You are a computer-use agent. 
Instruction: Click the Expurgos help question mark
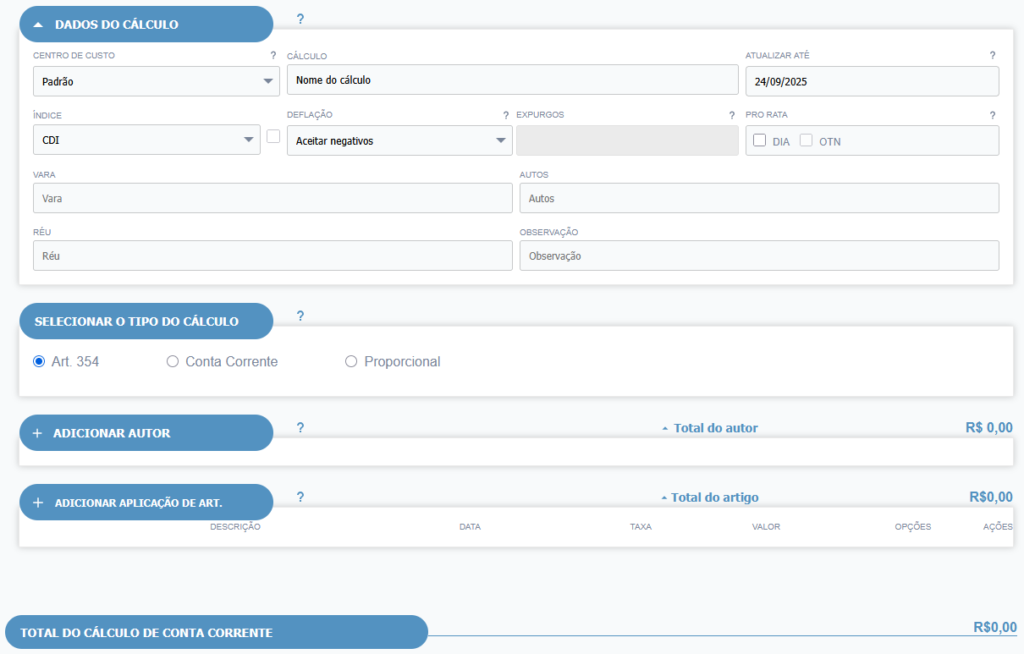(x=732, y=115)
